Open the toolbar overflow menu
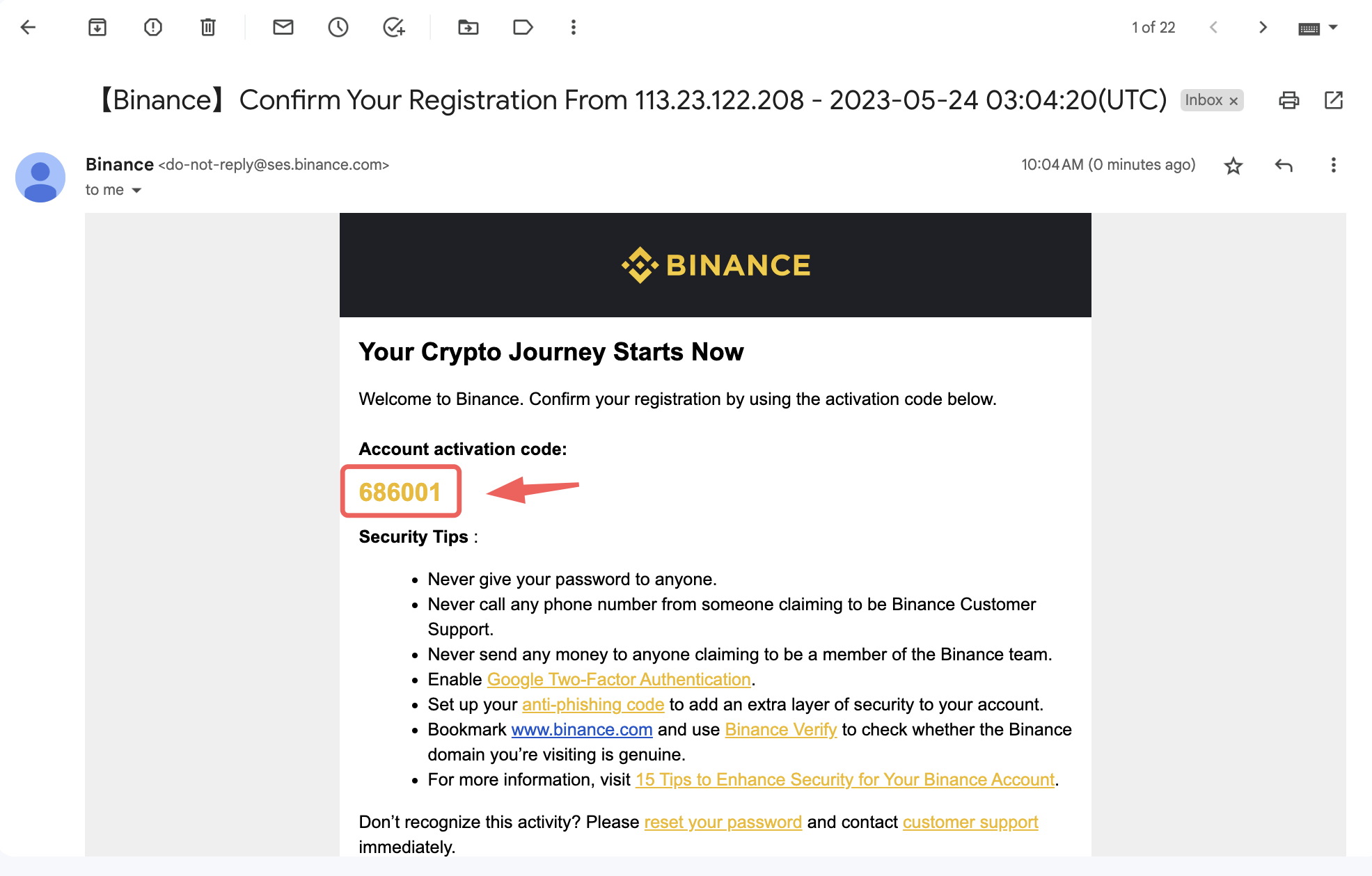Screen dimensions: 1372x876 point(573,27)
